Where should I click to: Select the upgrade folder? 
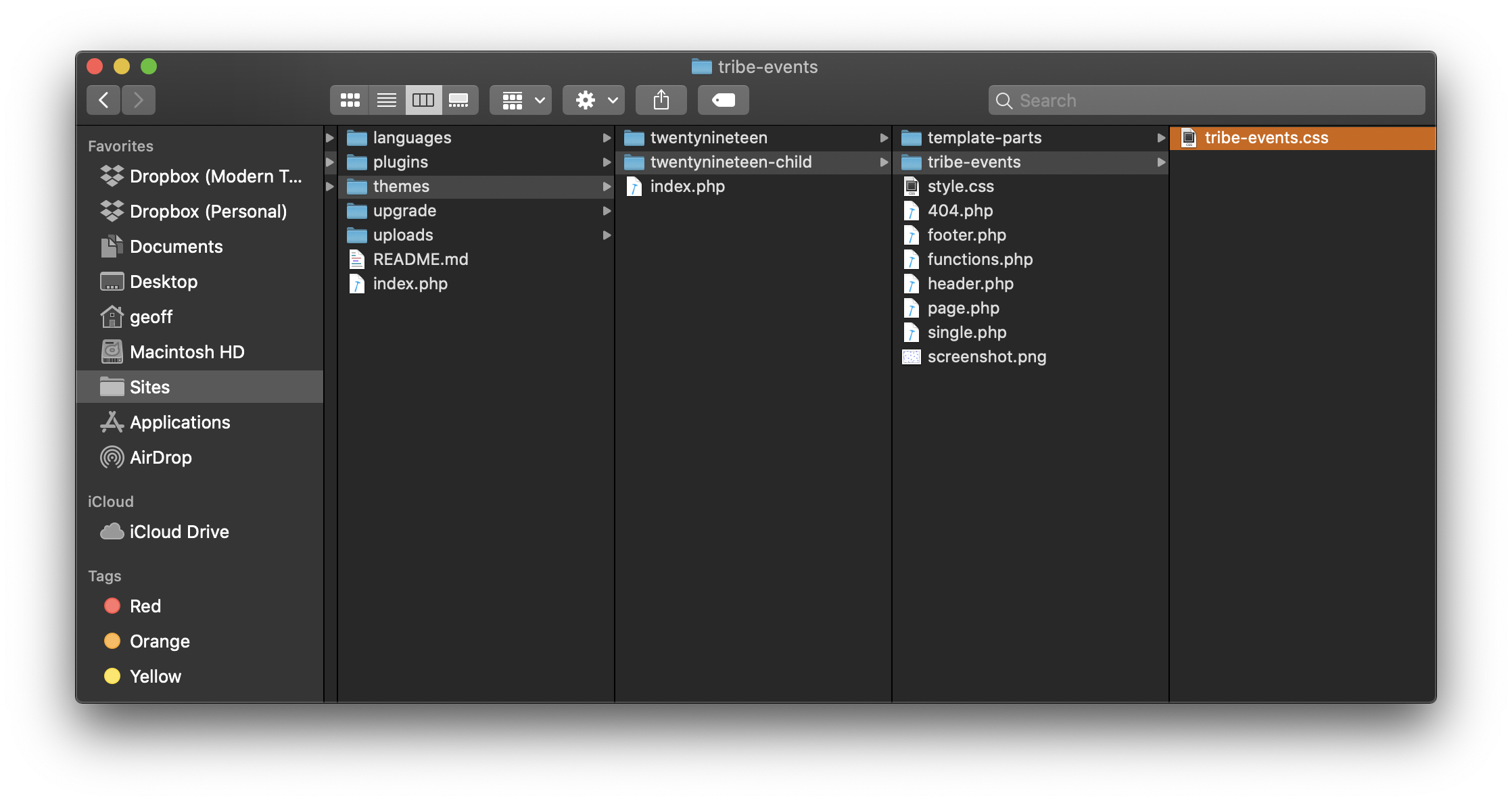[x=476, y=211]
